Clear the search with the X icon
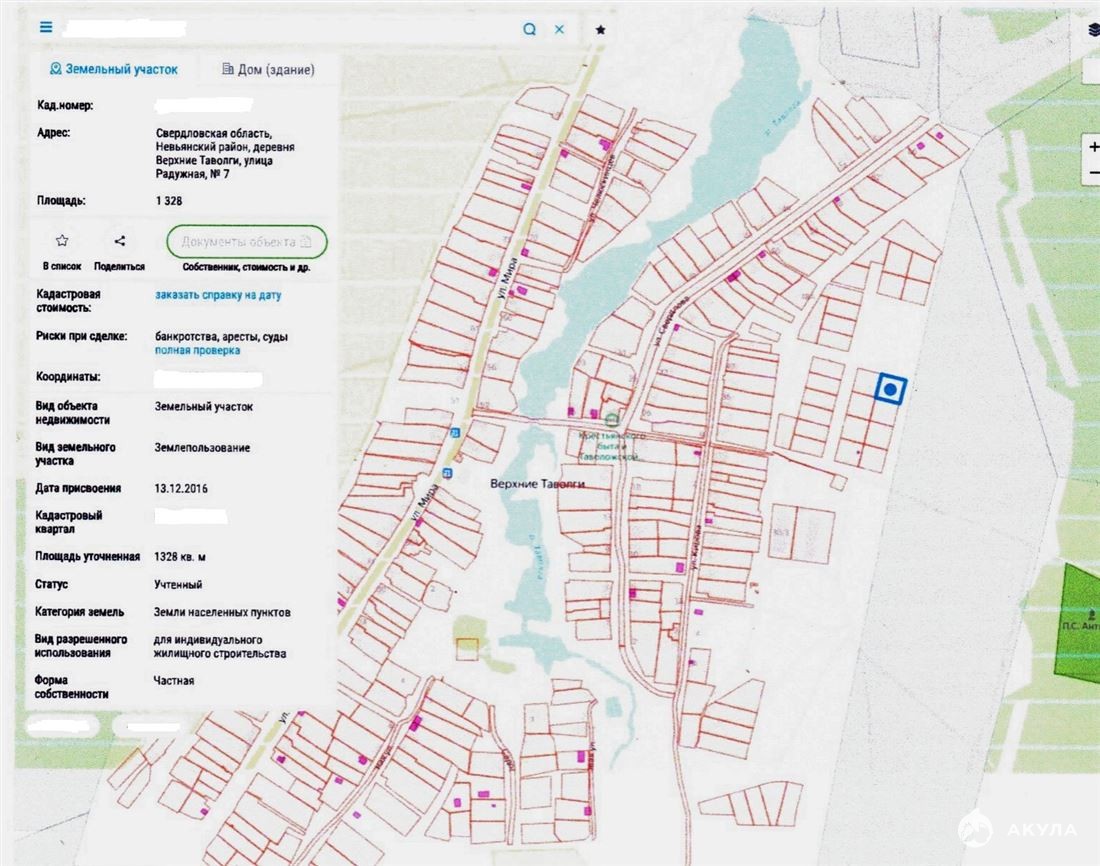Image resolution: width=1100 pixels, height=866 pixels. click(x=559, y=29)
